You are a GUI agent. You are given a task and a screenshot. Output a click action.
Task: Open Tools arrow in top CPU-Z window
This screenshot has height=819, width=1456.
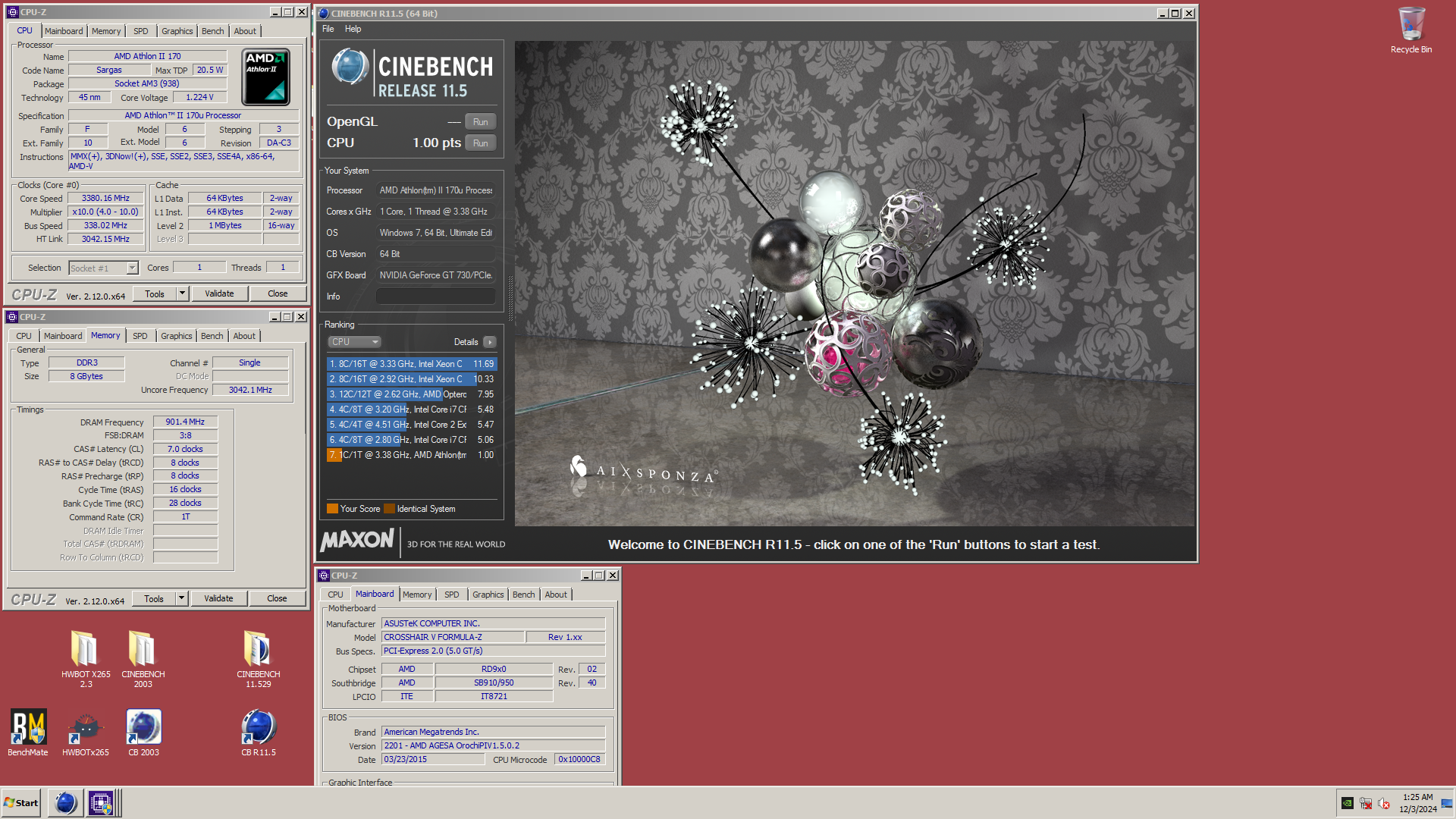tap(182, 293)
